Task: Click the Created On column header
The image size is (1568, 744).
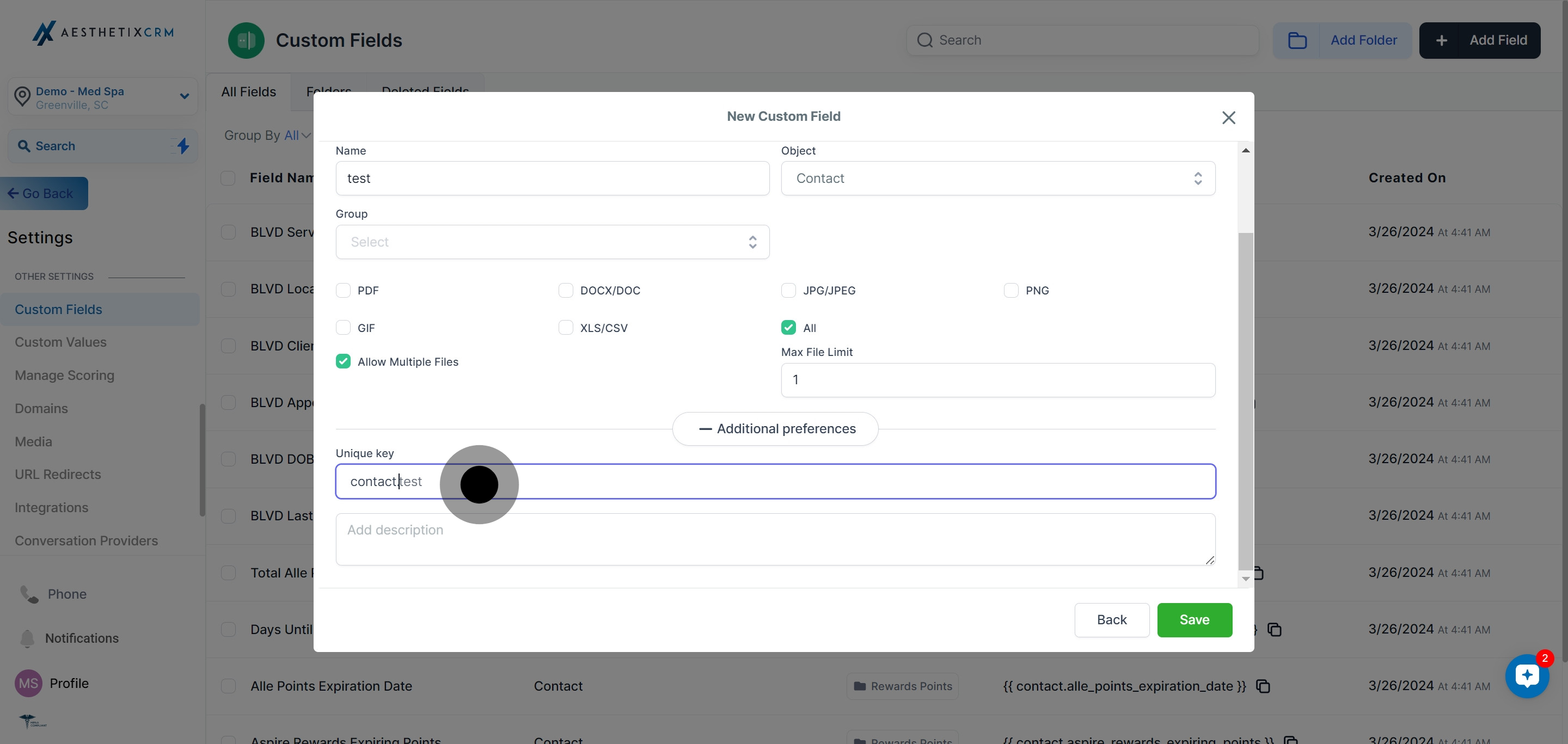Action: pos(1407,177)
